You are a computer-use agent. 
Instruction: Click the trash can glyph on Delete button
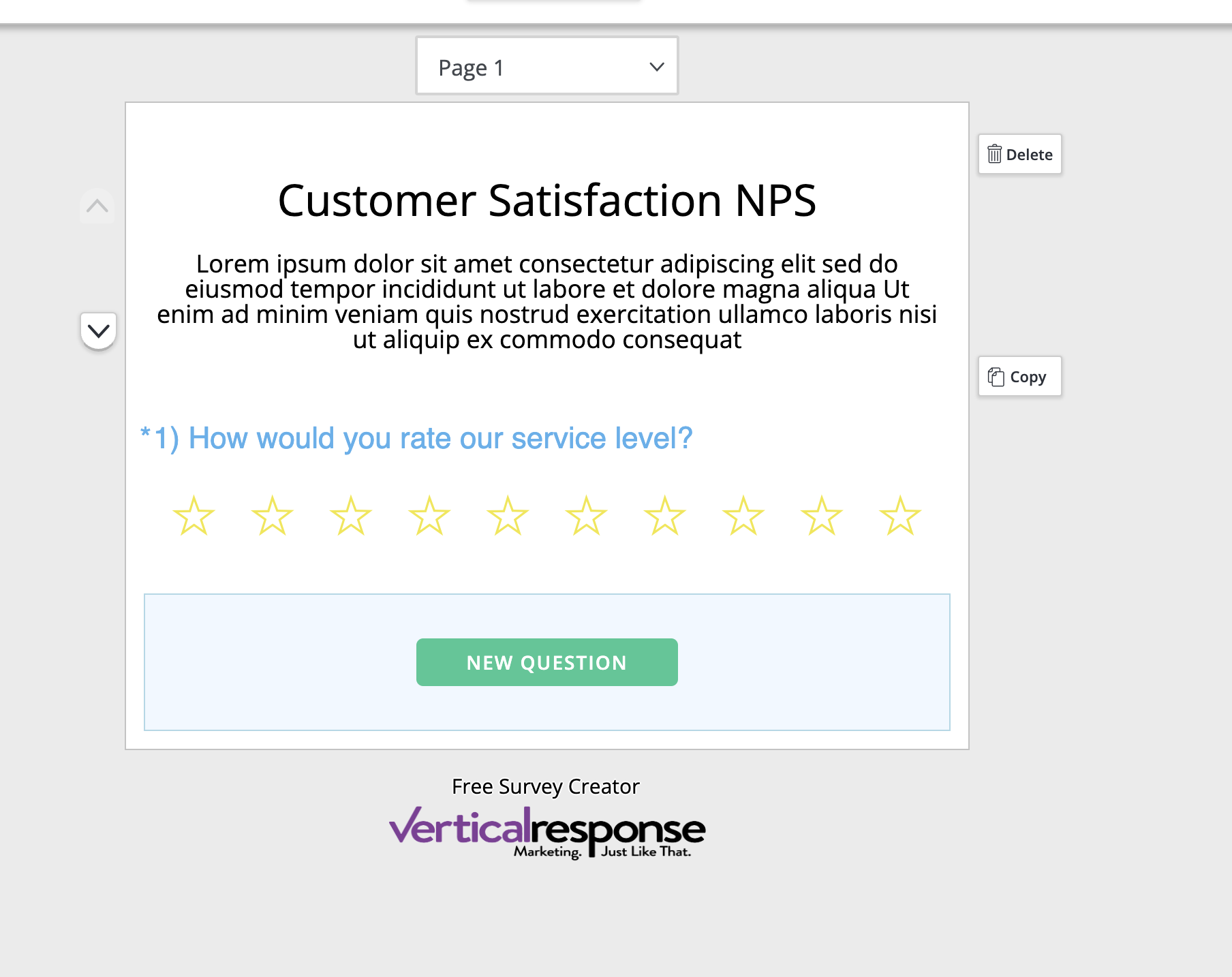click(x=996, y=154)
